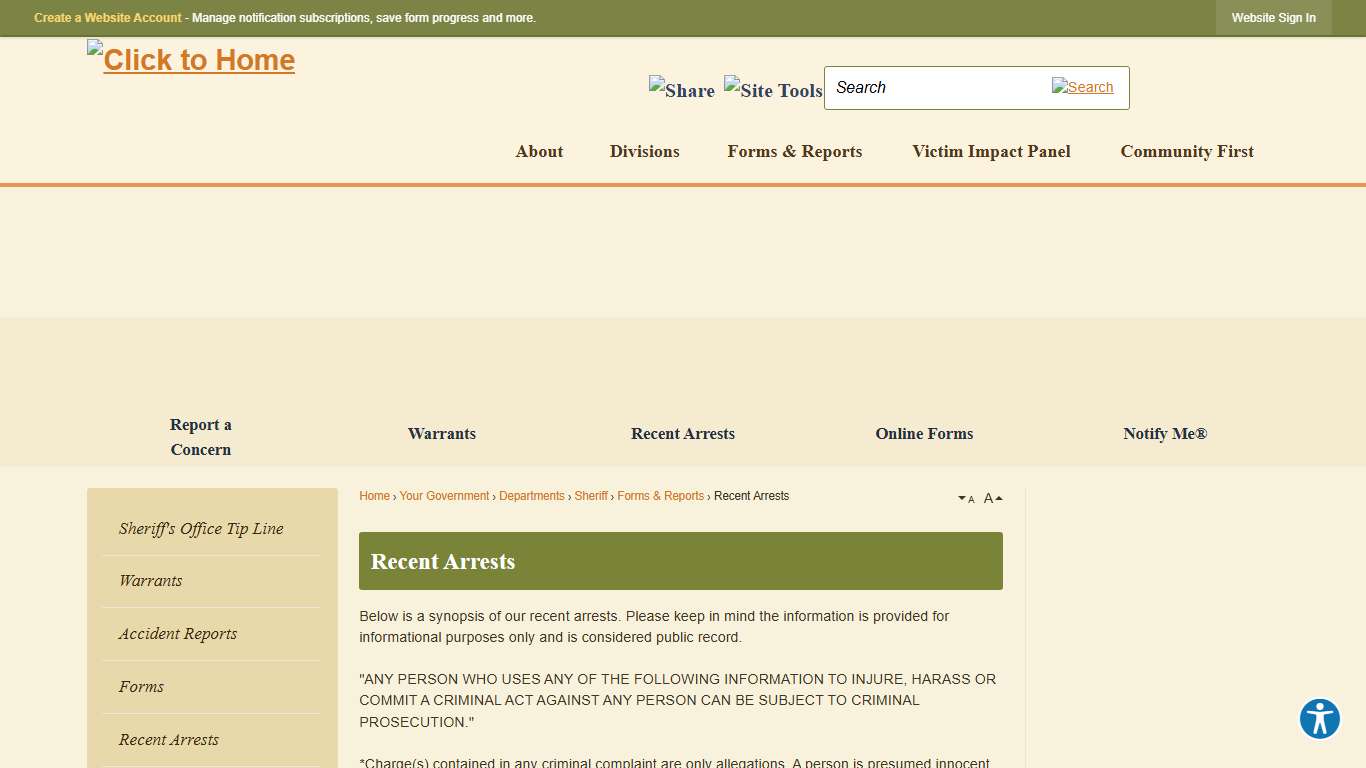The image size is (1366, 768).
Task: Open the About menu
Action: click(x=539, y=152)
